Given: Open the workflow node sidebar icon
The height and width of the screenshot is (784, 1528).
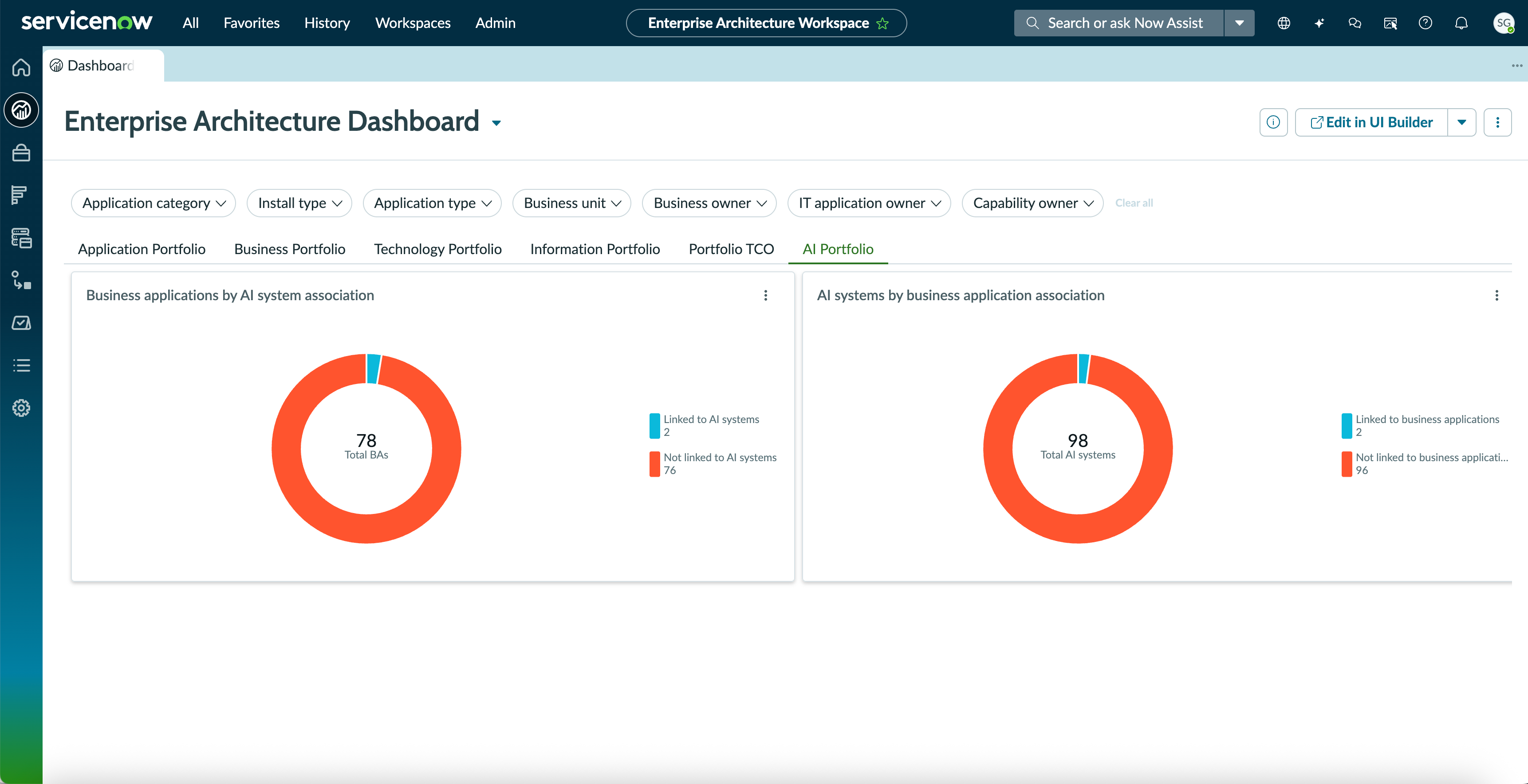Looking at the screenshot, I should coord(21,280).
